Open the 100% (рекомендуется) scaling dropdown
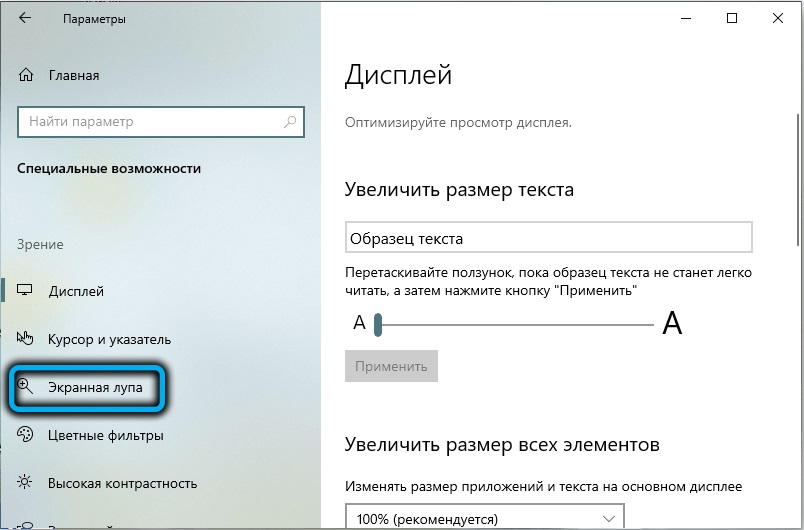The height and width of the screenshot is (530, 804). [485, 518]
